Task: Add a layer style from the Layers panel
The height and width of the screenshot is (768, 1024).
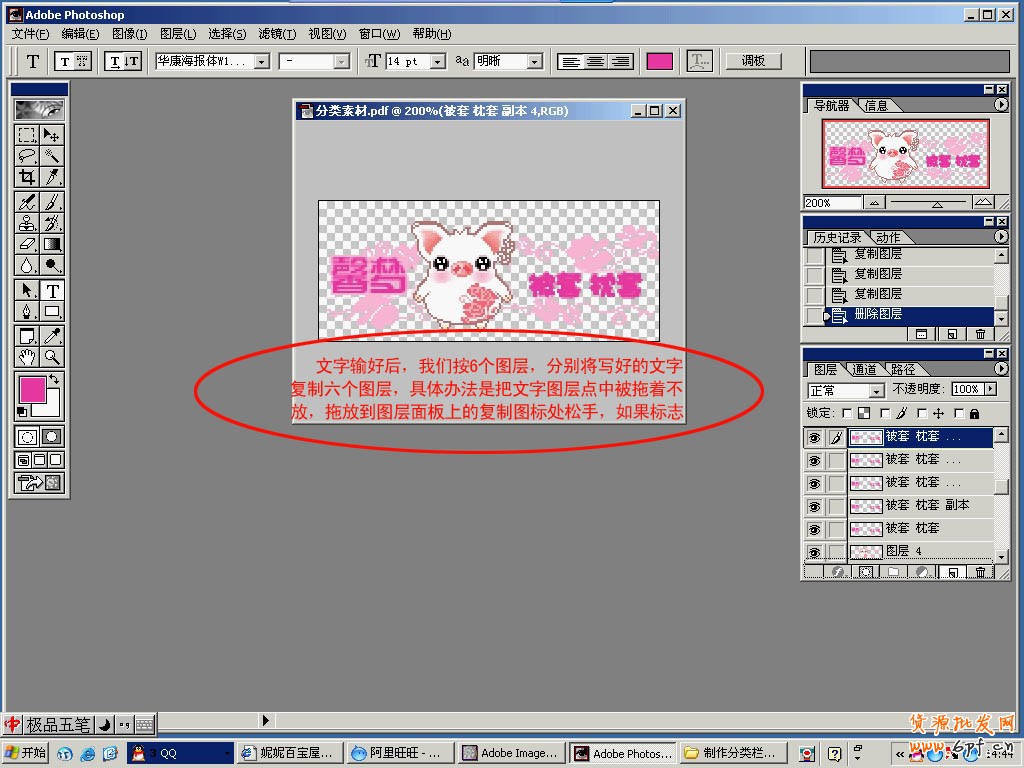Action: tap(837, 572)
